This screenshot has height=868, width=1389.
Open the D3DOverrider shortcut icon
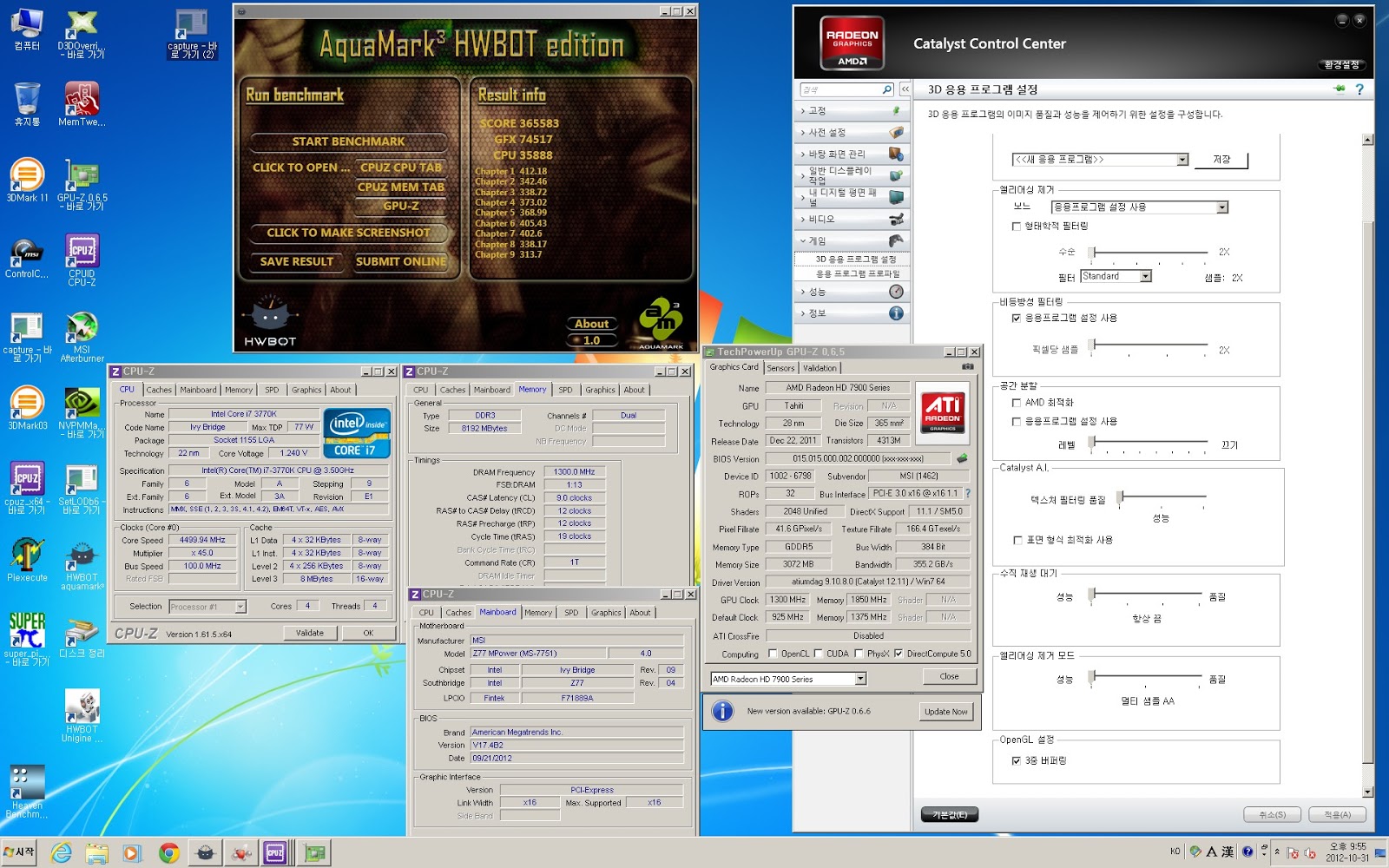point(82,34)
